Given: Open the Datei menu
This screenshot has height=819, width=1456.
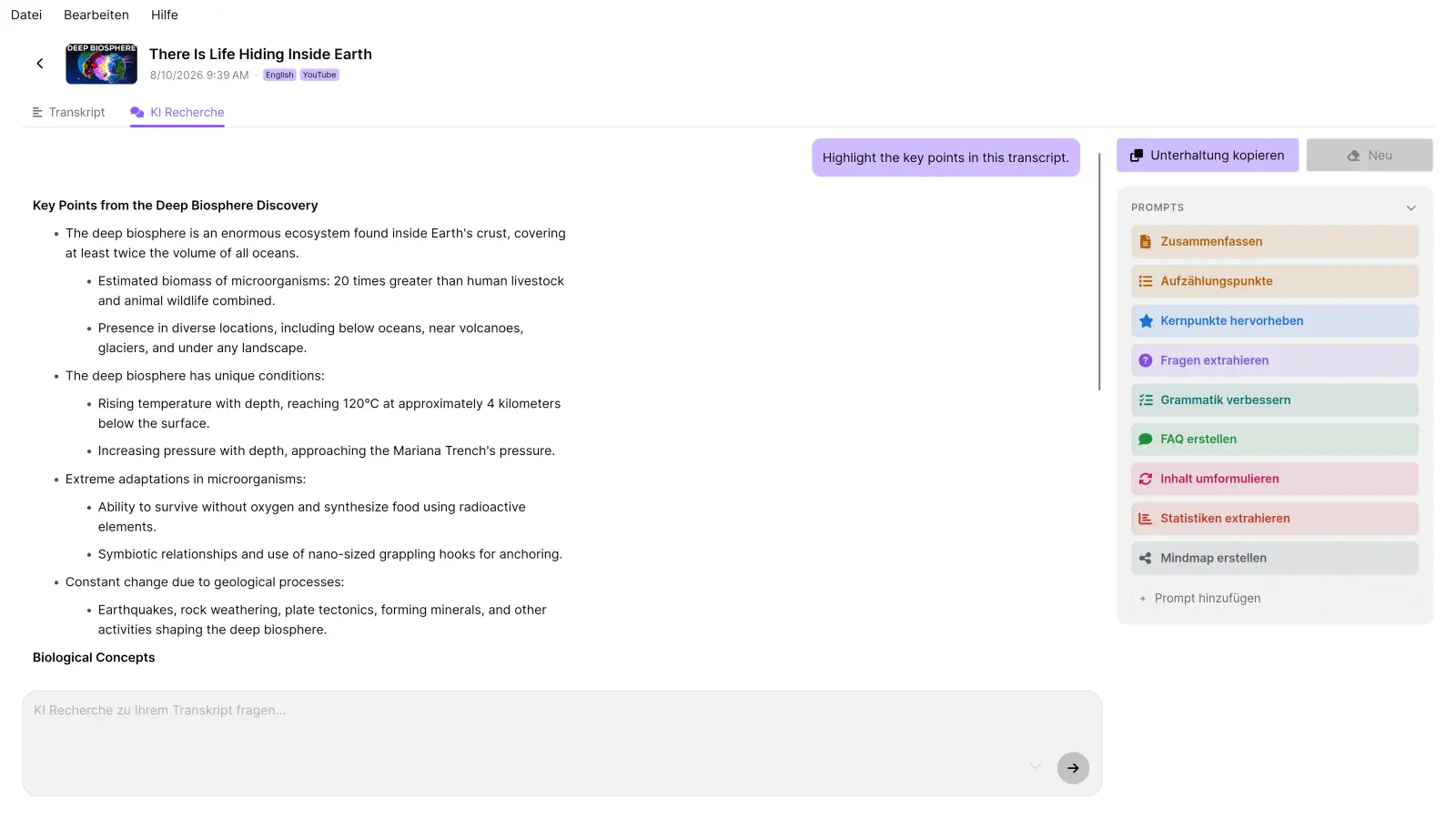Looking at the screenshot, I should point(26,15).
